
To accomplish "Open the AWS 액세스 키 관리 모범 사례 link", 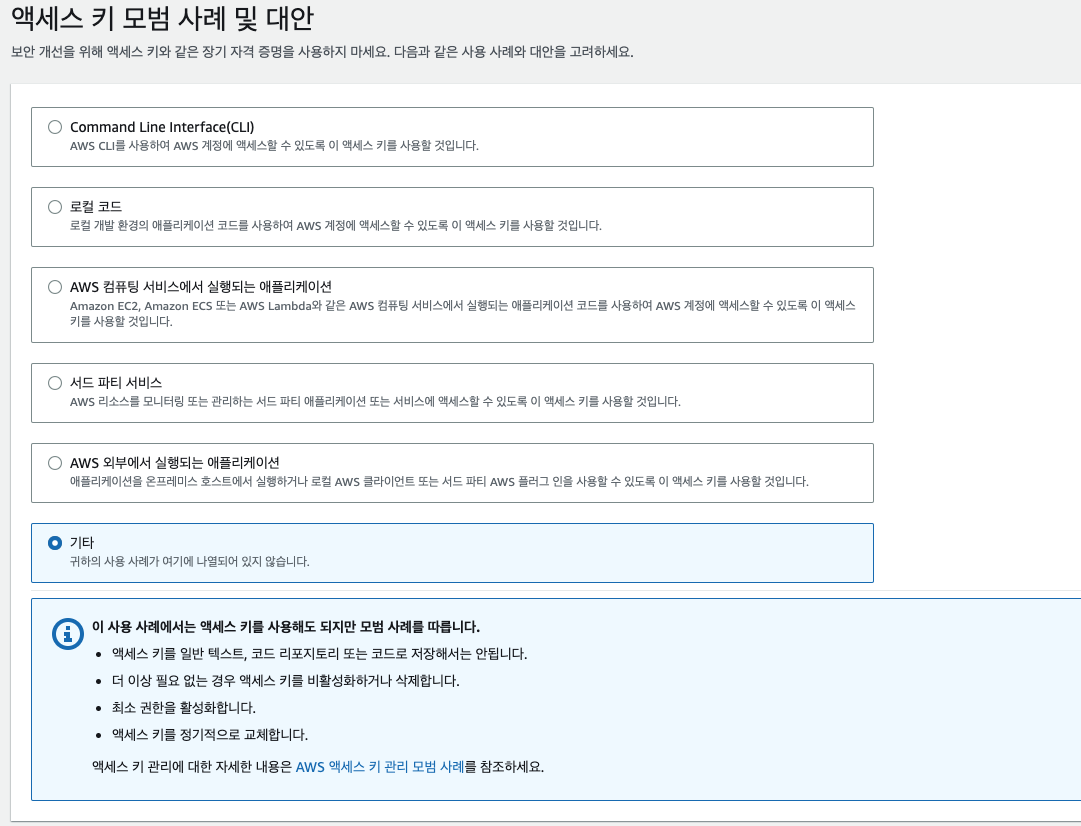I will (x=380, y=767).
